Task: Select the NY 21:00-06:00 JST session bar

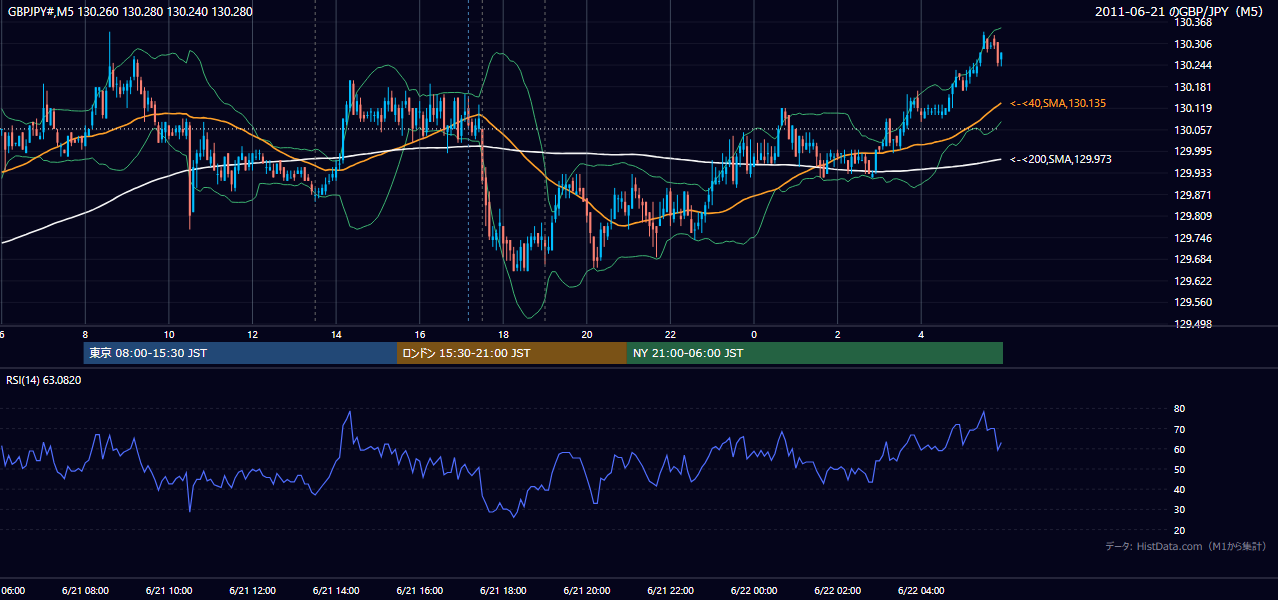Action: (x=815, y=353)
